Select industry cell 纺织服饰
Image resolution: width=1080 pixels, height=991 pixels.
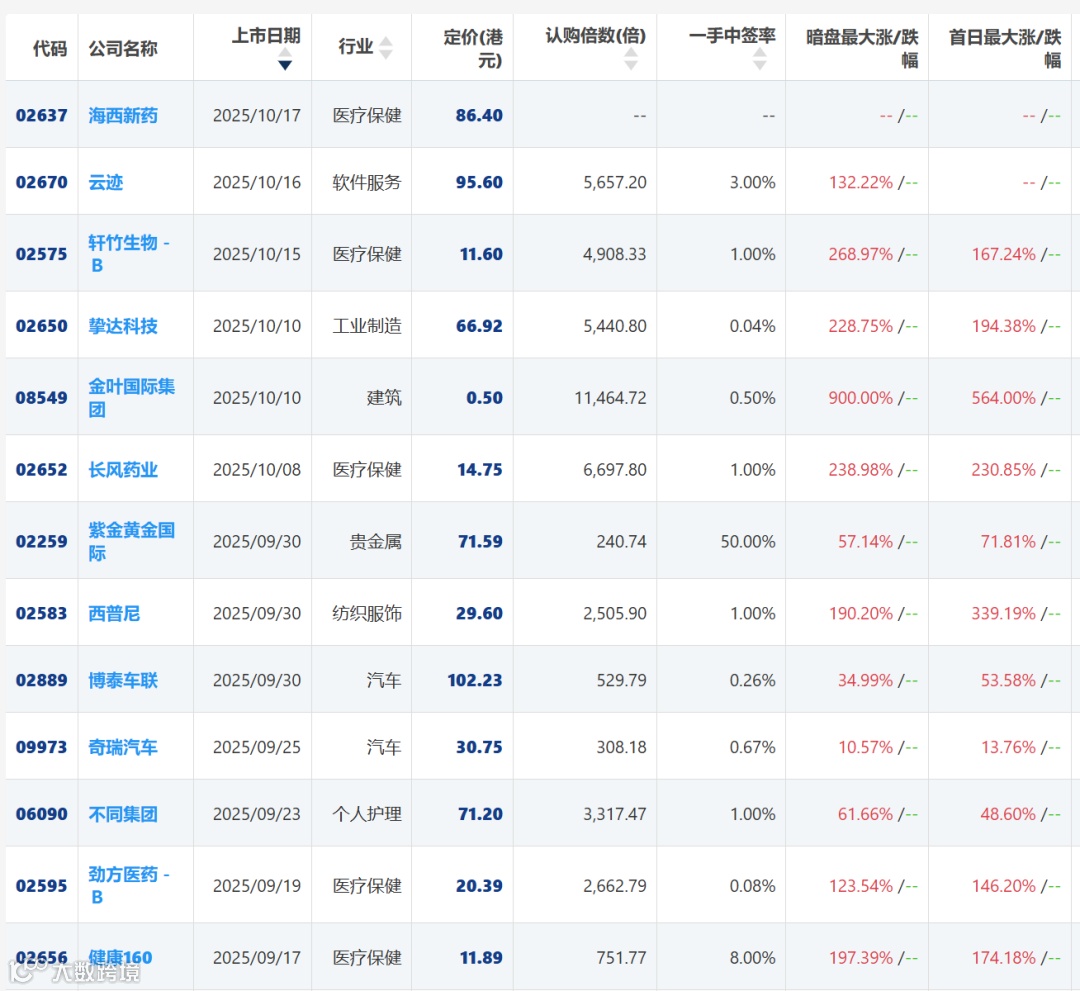tap(367, 613)
